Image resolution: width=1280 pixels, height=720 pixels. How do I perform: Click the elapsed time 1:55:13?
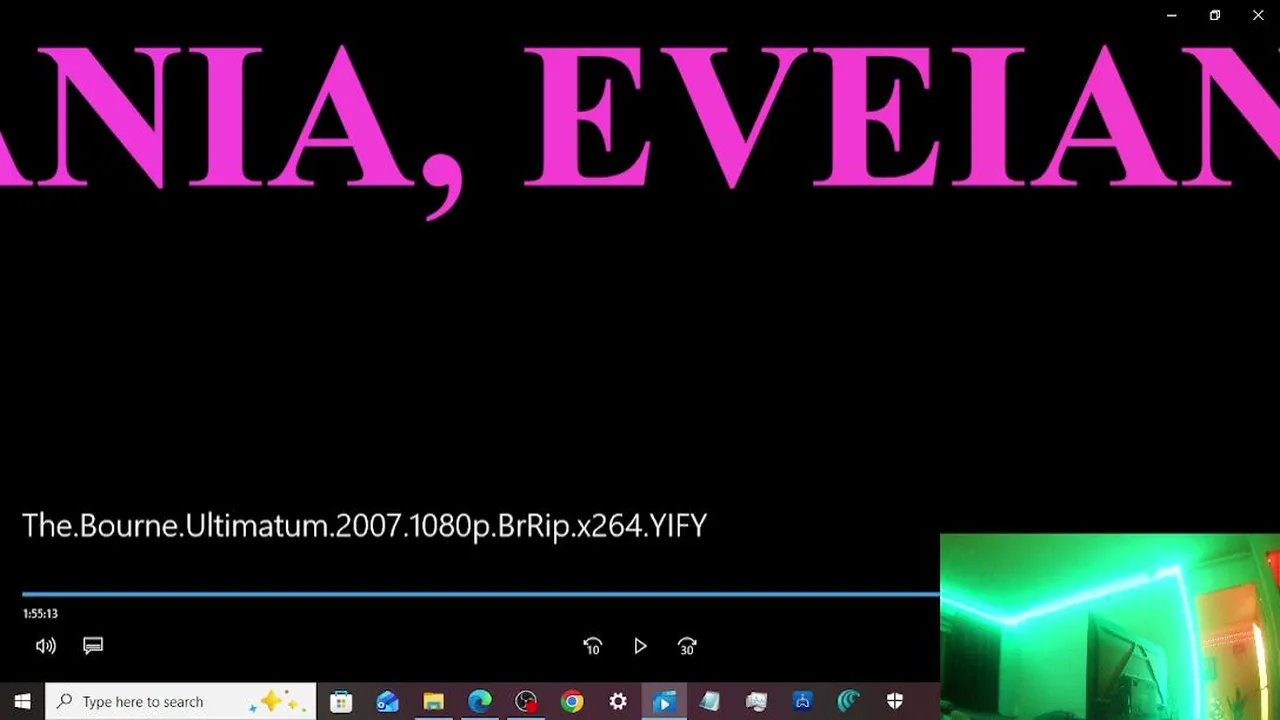tap(40, 614)
